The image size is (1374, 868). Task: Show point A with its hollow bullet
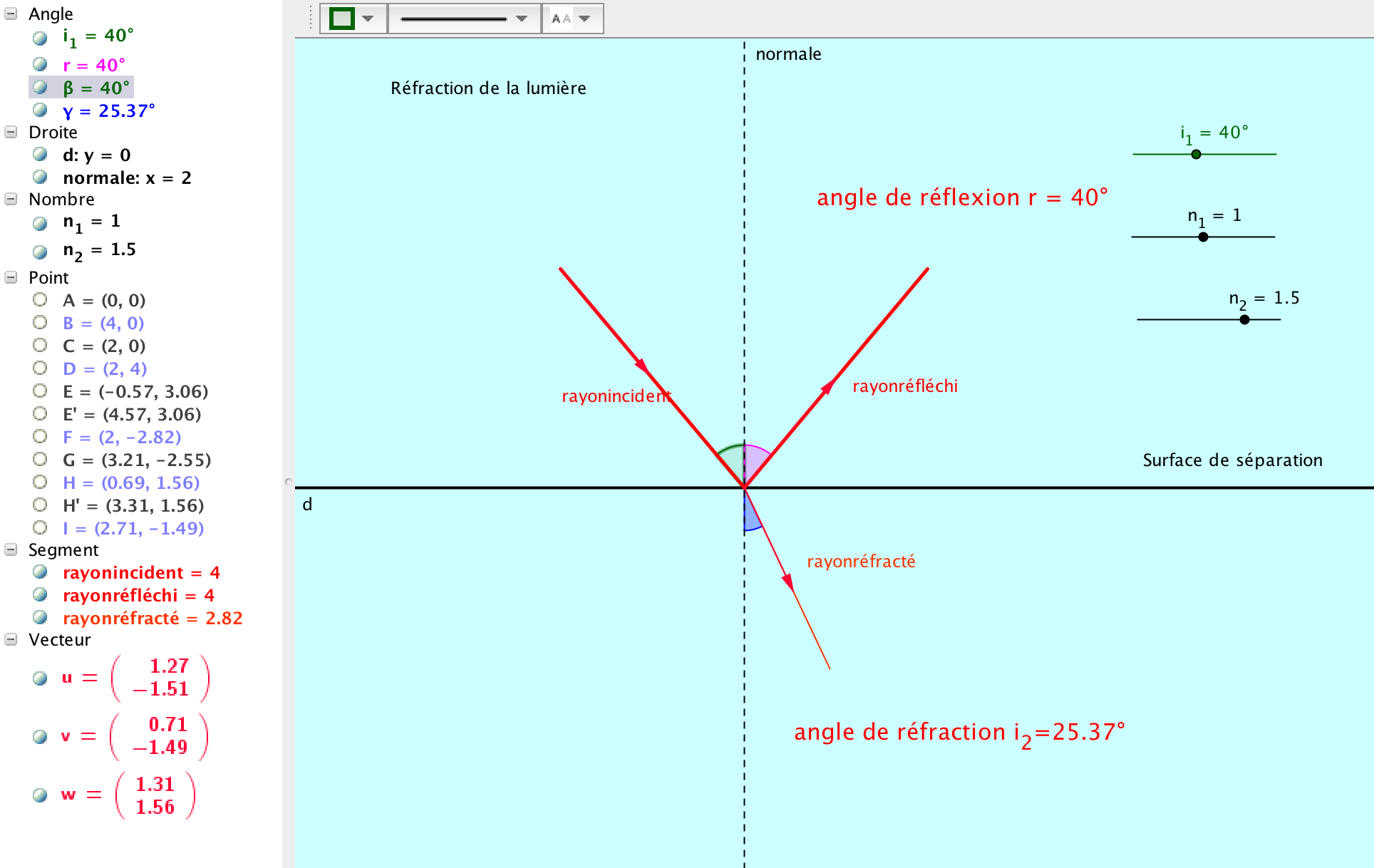(x=40, y=300)
